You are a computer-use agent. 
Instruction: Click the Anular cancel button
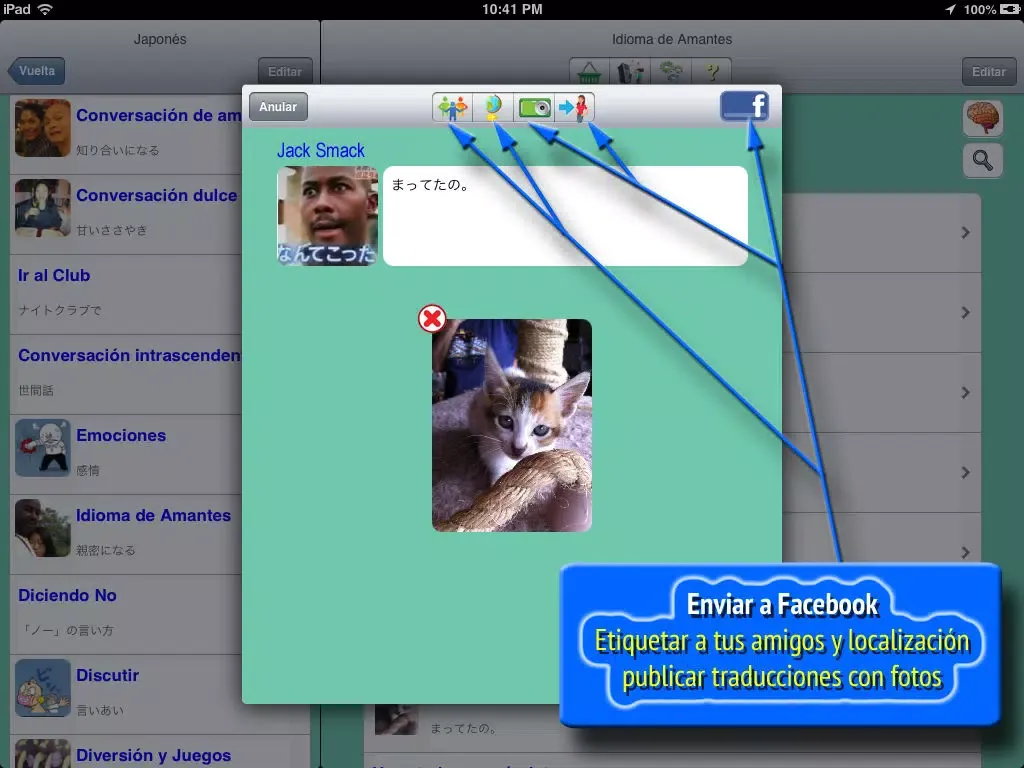click(278, 106)
